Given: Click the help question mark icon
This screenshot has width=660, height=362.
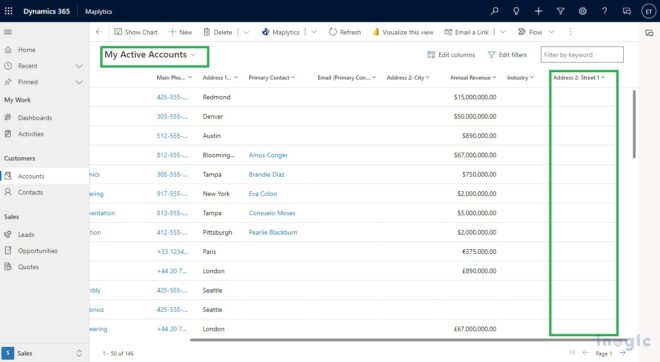Looking at the screenshot, I should coord(604,11).
